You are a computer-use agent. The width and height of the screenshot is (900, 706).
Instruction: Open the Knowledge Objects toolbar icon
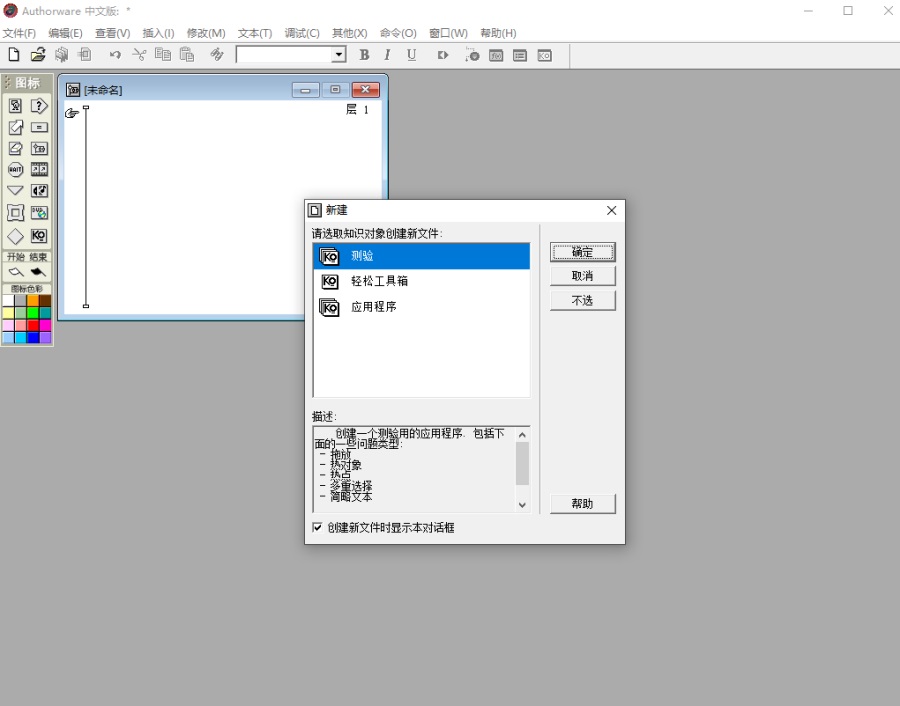click(544, 55)
